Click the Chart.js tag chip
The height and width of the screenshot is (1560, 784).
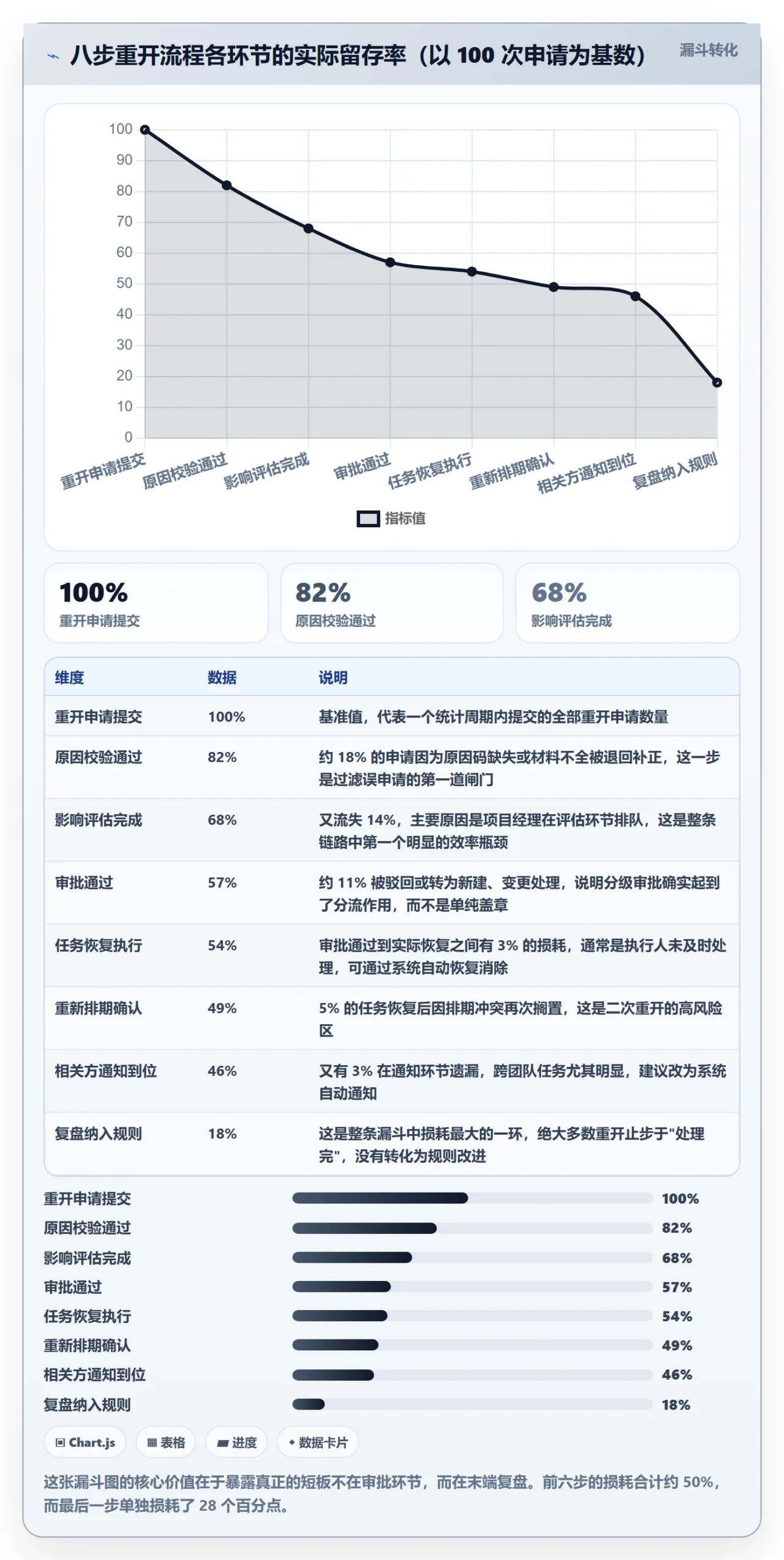click(85, 1443)
